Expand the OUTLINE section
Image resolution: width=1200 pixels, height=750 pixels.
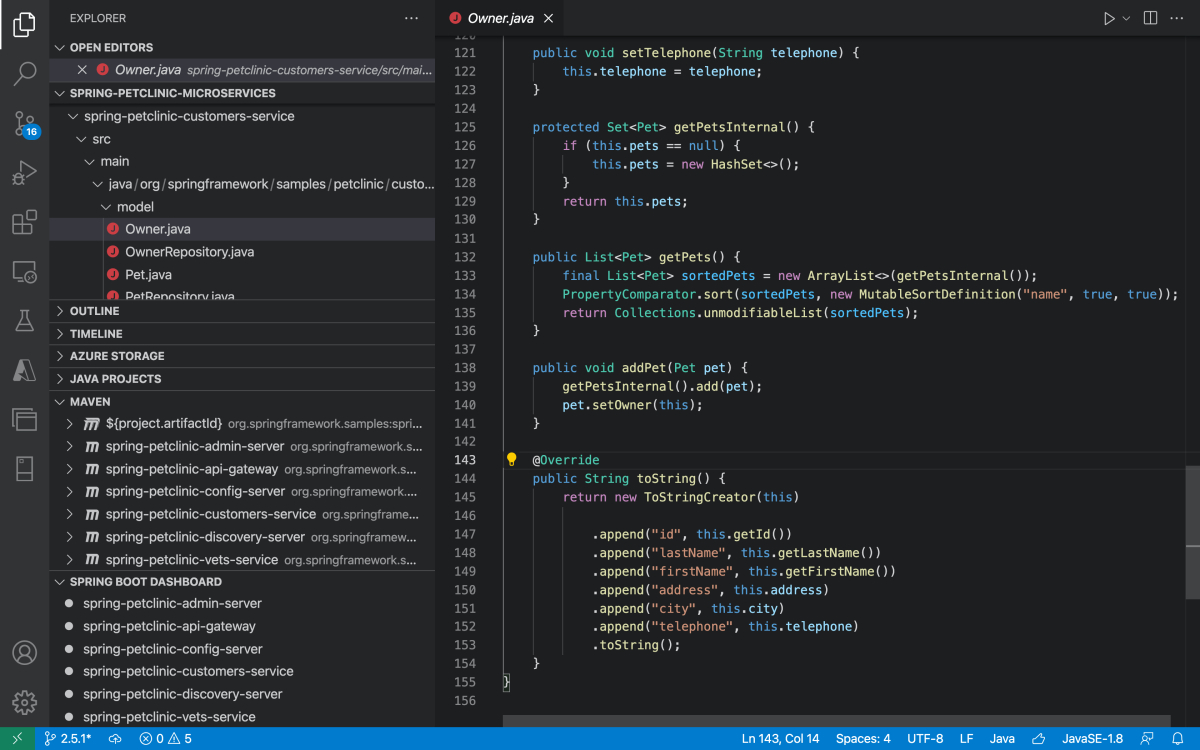click(x=96, y=311)
